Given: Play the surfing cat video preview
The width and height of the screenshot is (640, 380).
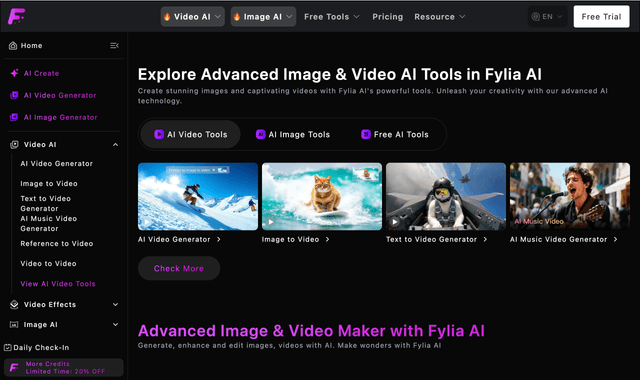Looking at the screenshot, I should (x=270, y=222).
